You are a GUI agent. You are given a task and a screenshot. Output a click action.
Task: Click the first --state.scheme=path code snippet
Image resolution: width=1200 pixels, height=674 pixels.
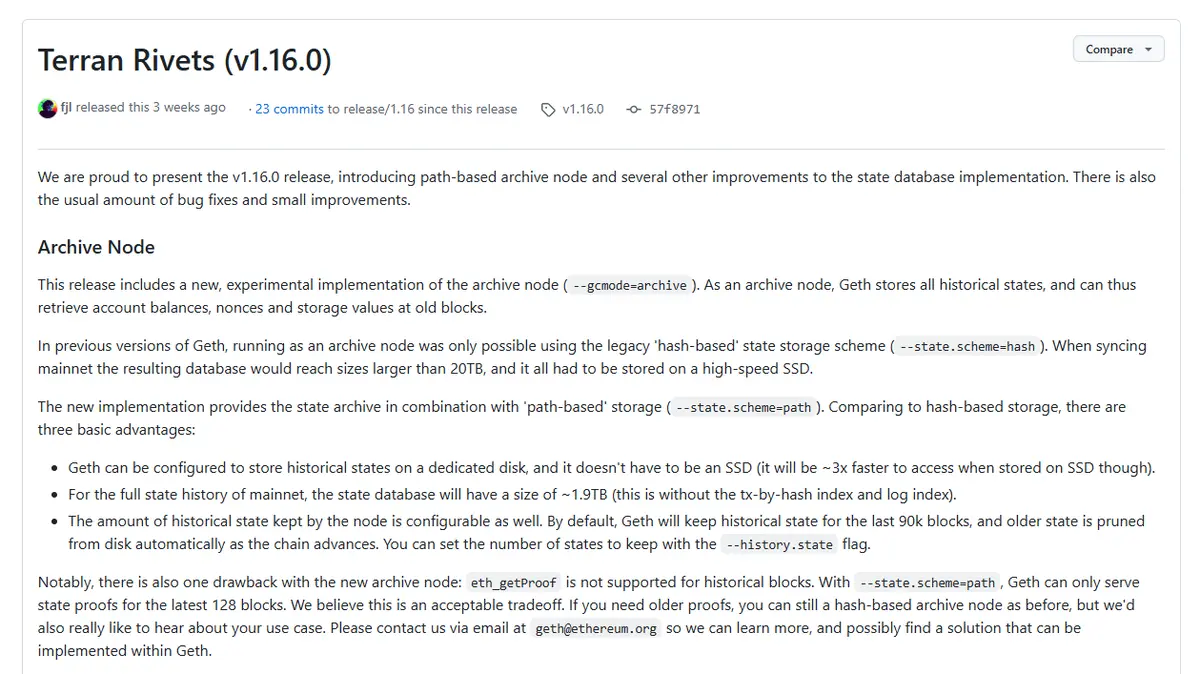[743, 408]
